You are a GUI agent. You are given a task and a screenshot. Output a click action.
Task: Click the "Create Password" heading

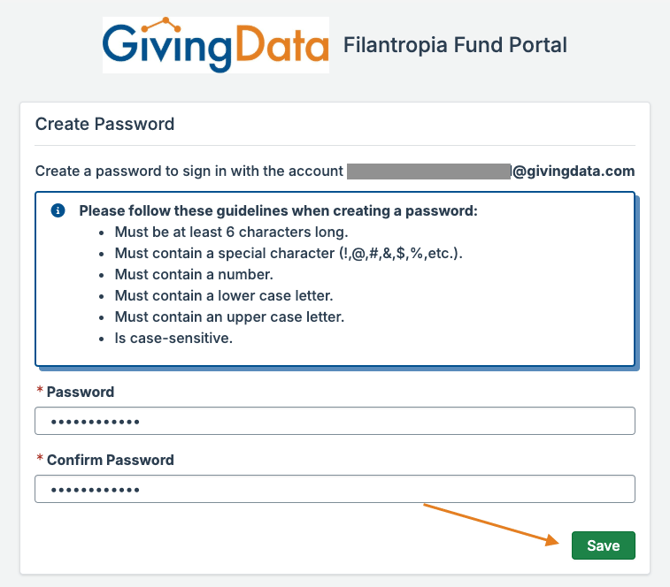[105, 125]
